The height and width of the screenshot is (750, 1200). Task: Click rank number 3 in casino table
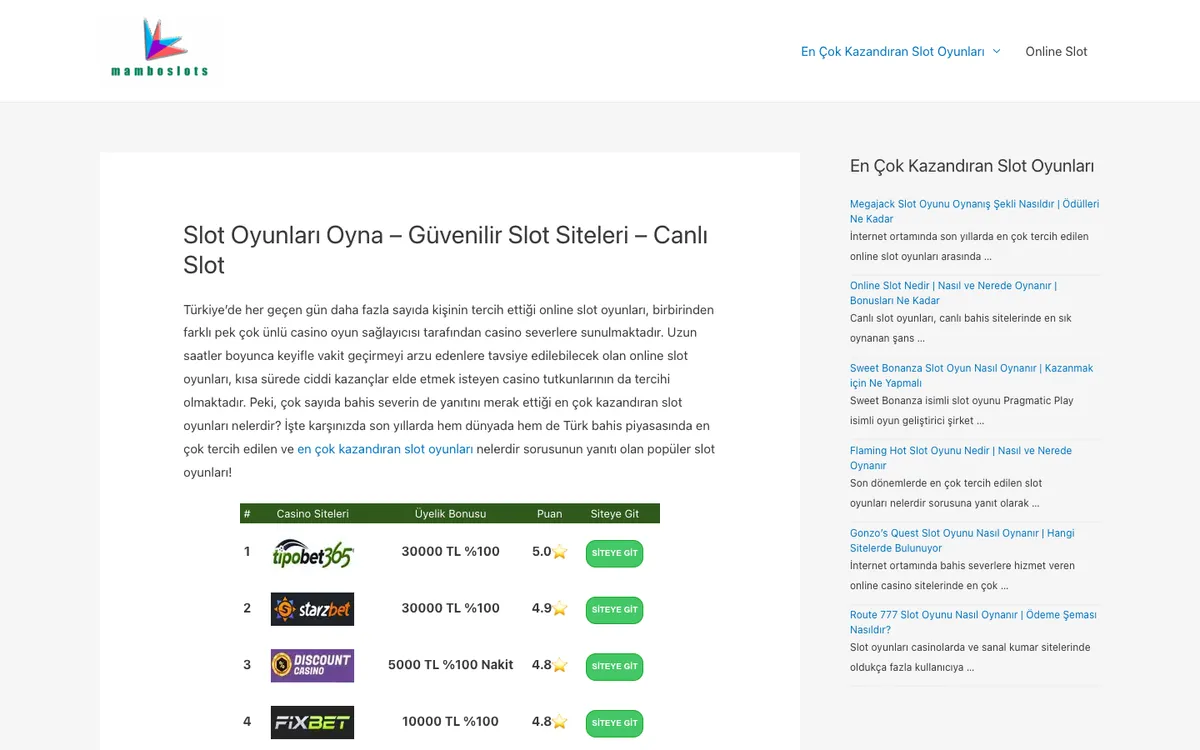[x=247, y=665]
